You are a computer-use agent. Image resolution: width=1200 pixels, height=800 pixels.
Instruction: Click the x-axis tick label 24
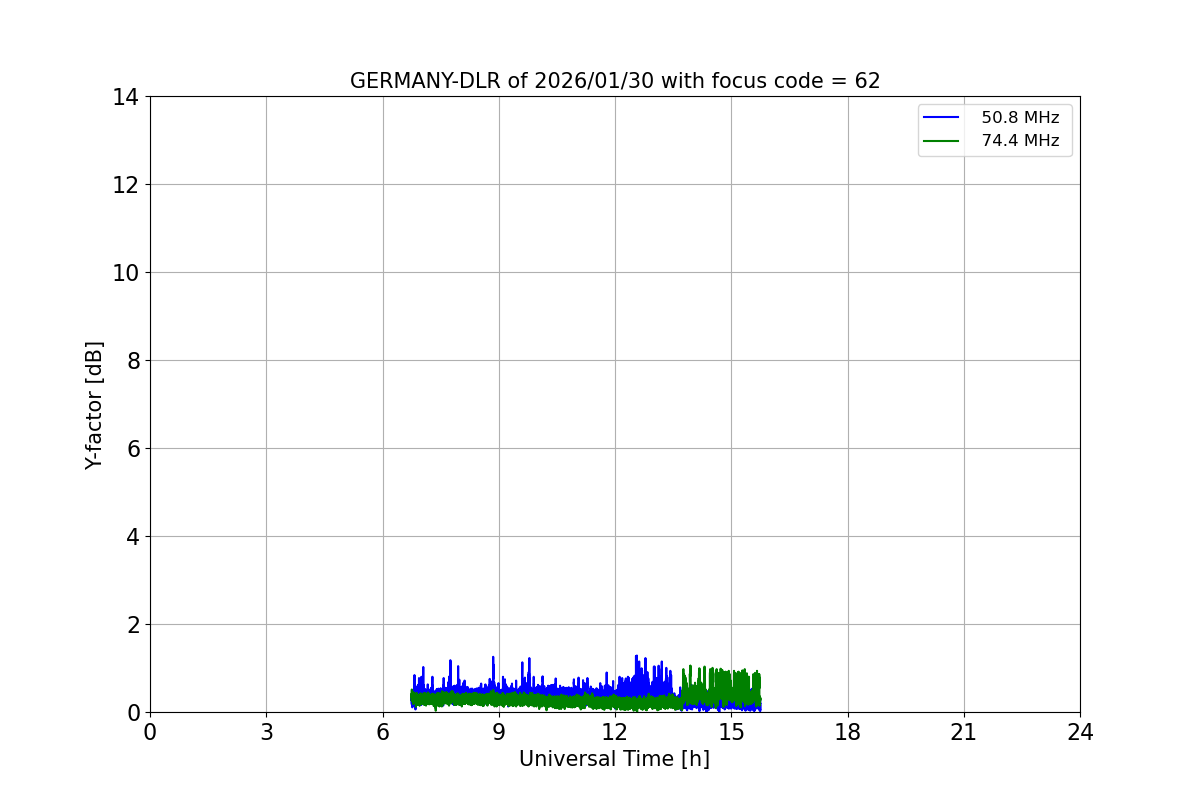pyautogui.click(x=1080, y=732)
